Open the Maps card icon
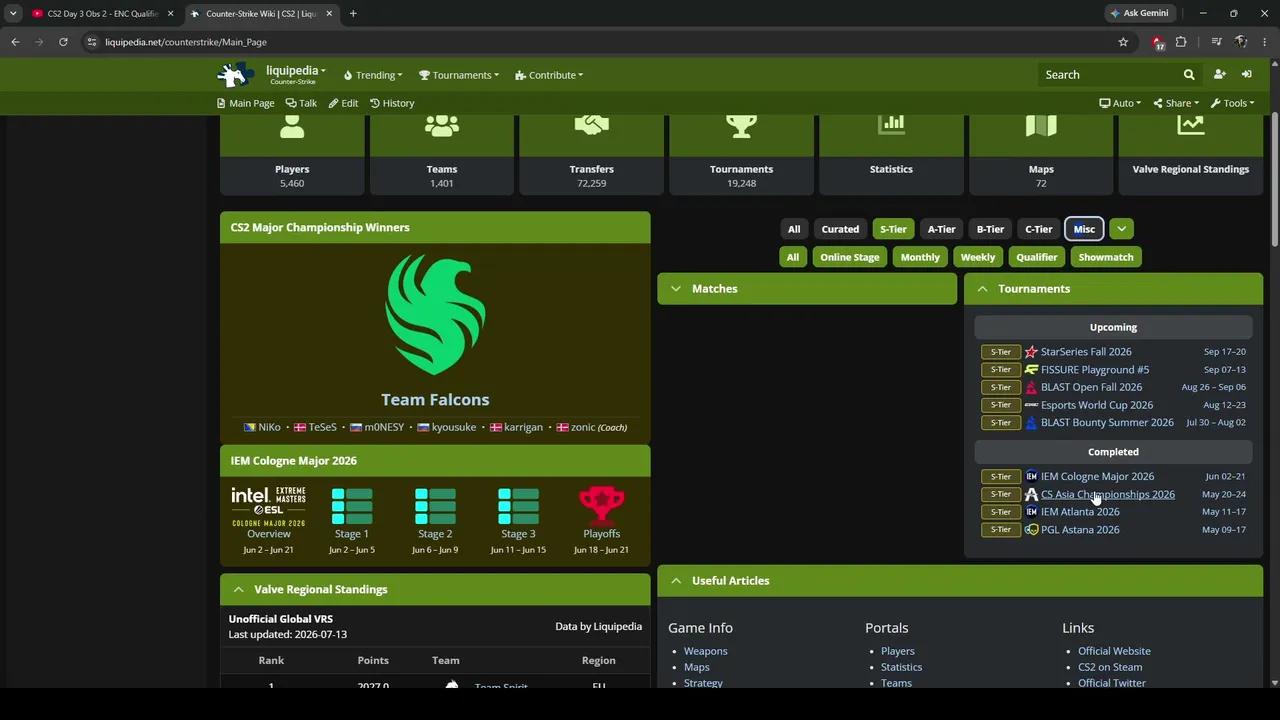This screenshot has height=720, width=1280. click(x=1041, y=125)
